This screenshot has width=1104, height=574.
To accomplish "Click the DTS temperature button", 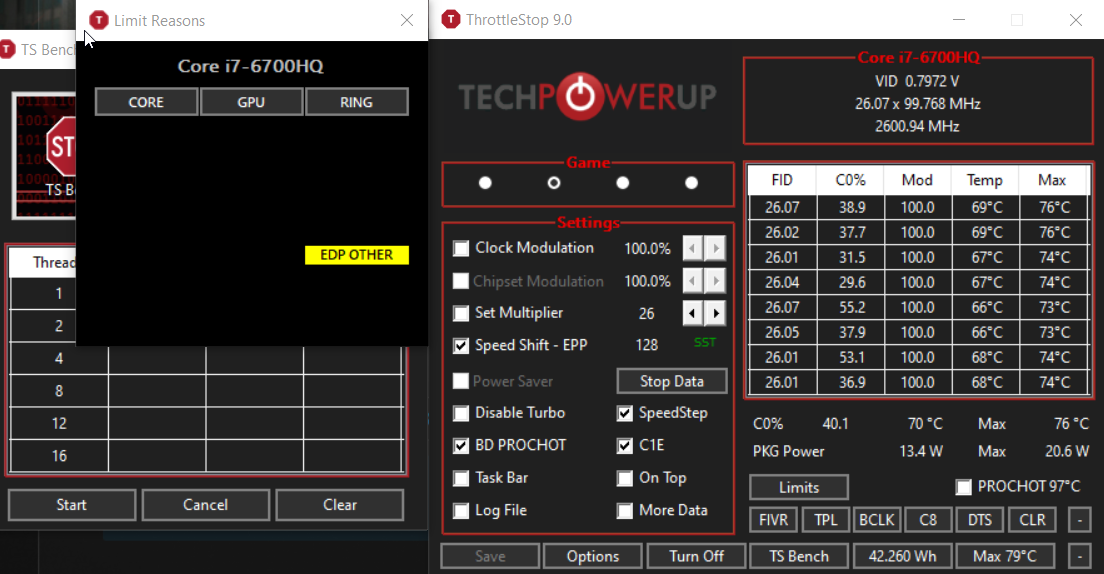I will [979, 520].
